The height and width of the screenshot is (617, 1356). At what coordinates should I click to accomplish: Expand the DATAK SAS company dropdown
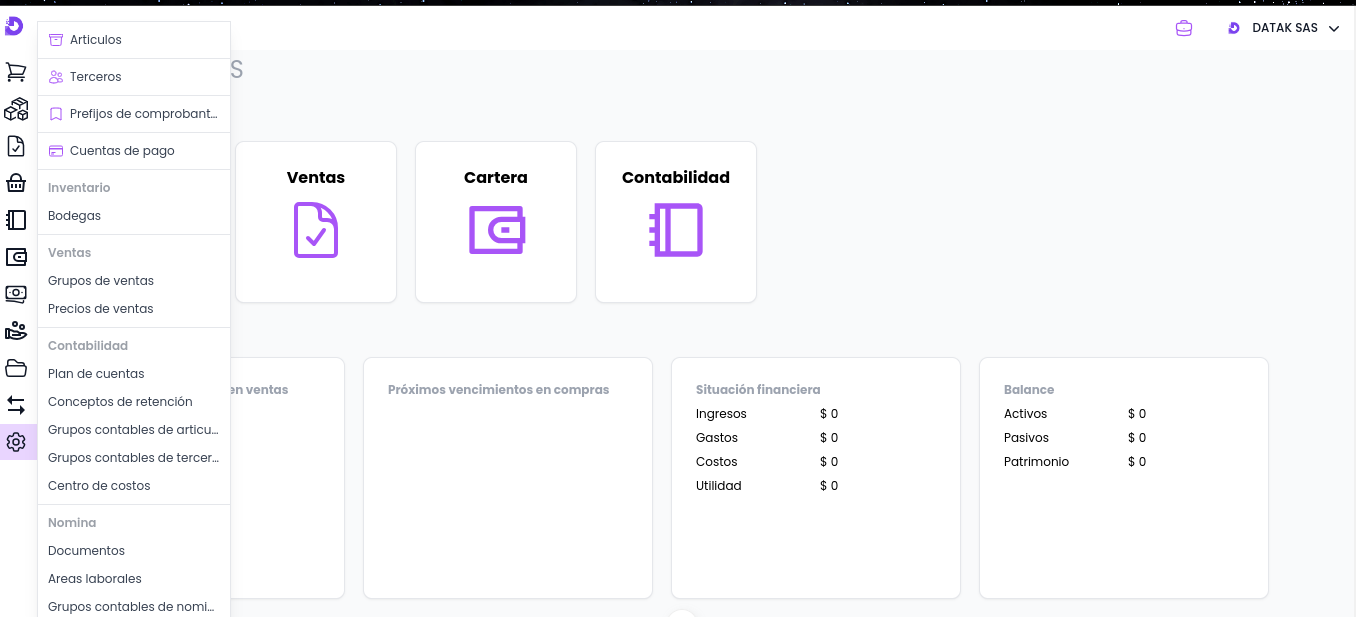[x=1284, y=28]
